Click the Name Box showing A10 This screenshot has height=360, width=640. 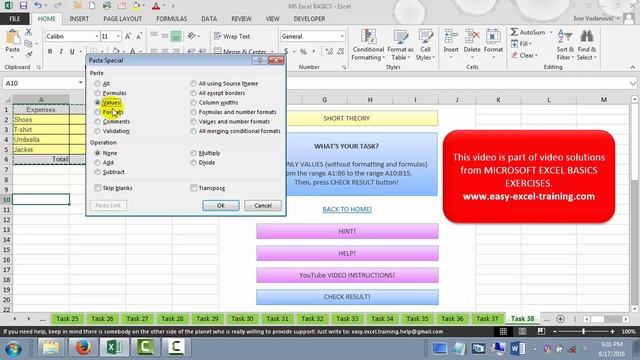pyautogui.click(x=40, y=83)
